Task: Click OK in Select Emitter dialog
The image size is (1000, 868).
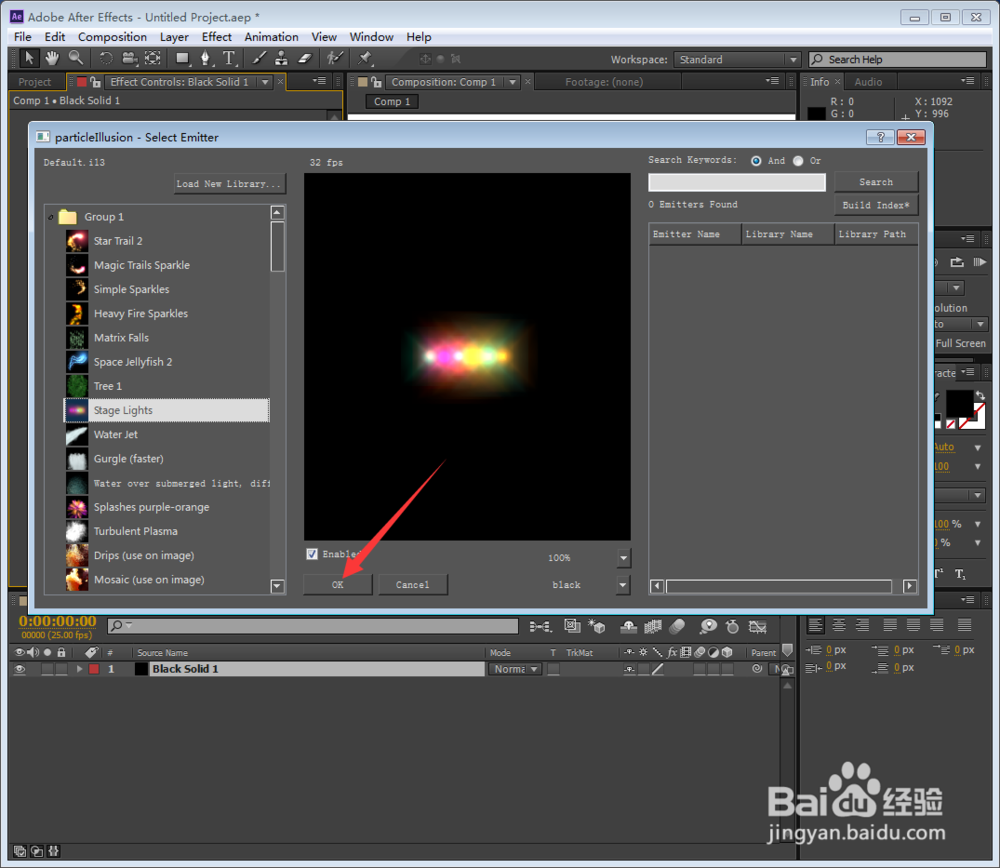Action: (337, 585)
